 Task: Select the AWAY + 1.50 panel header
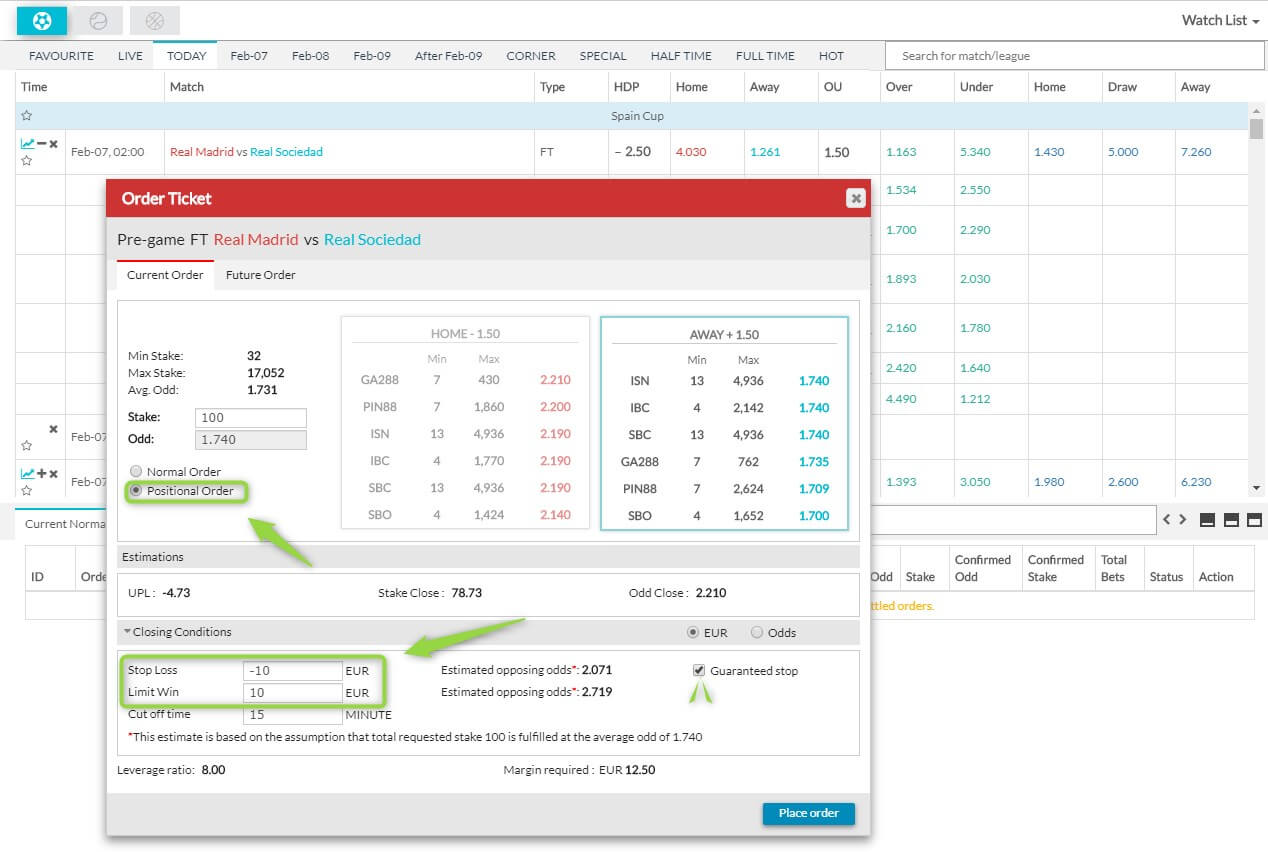pyautogui.click(x=724, y=335)
